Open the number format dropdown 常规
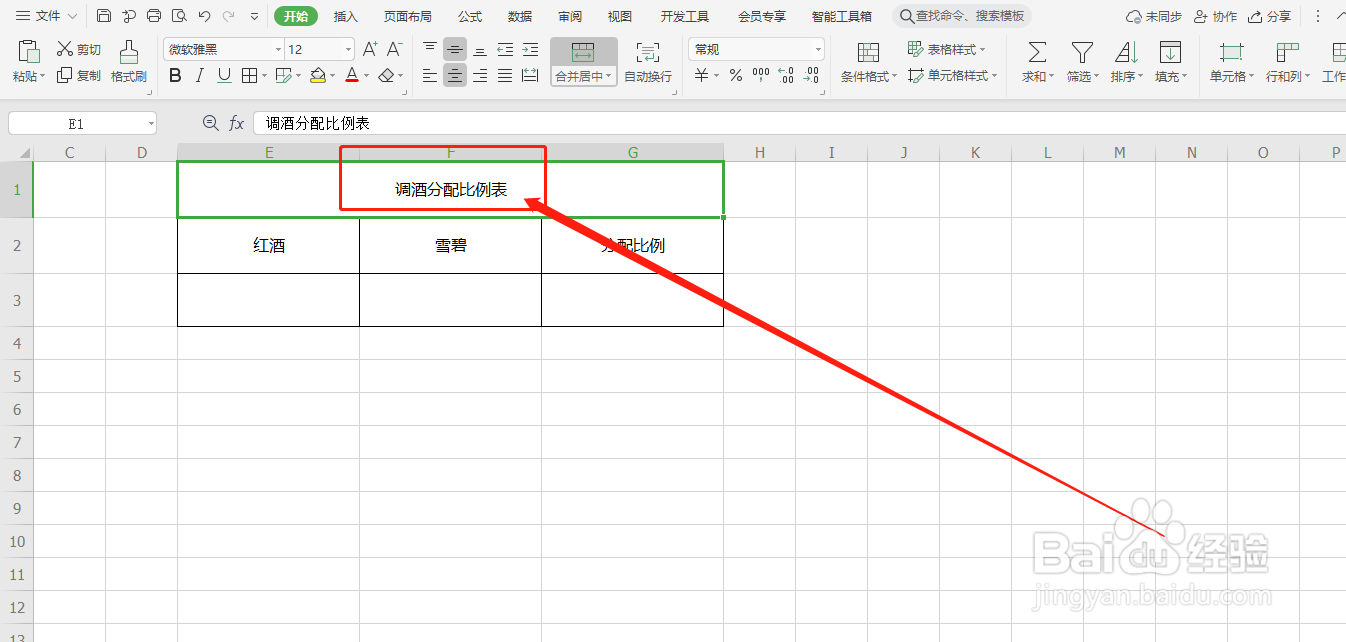Image resolution: width=1346 pixels, height=642 pixels. click(818, 49)
